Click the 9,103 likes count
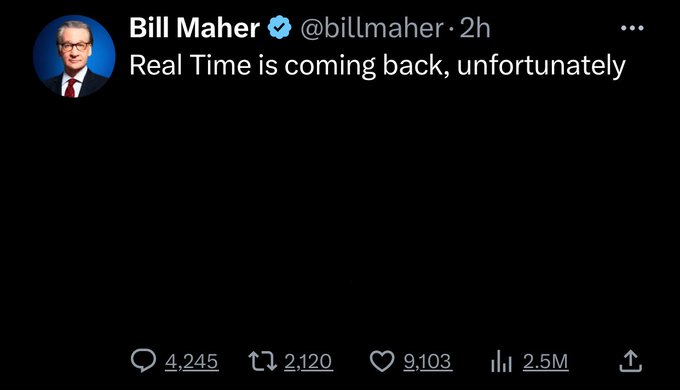The image size is (680, 390). click(428, 362)
